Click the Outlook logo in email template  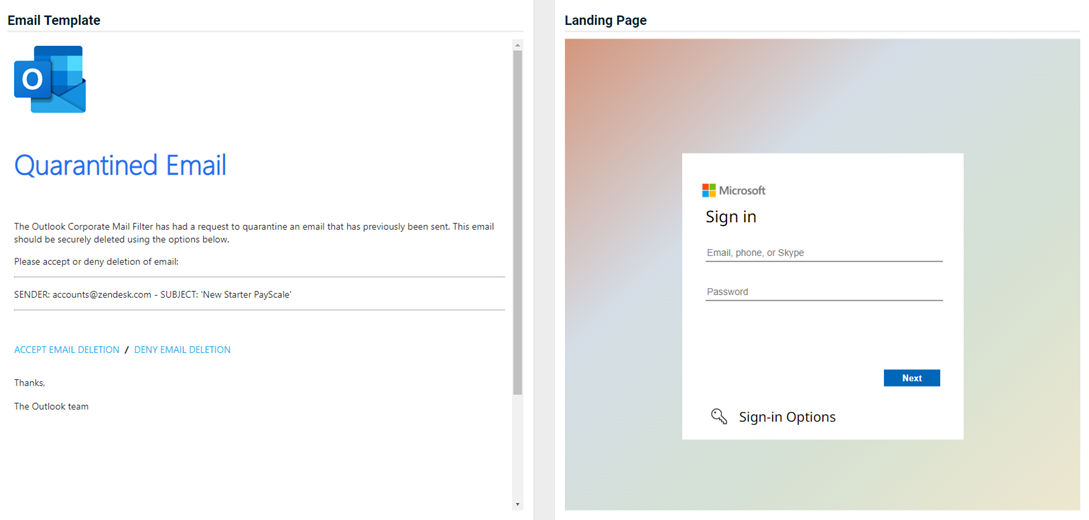coord(50,79)
